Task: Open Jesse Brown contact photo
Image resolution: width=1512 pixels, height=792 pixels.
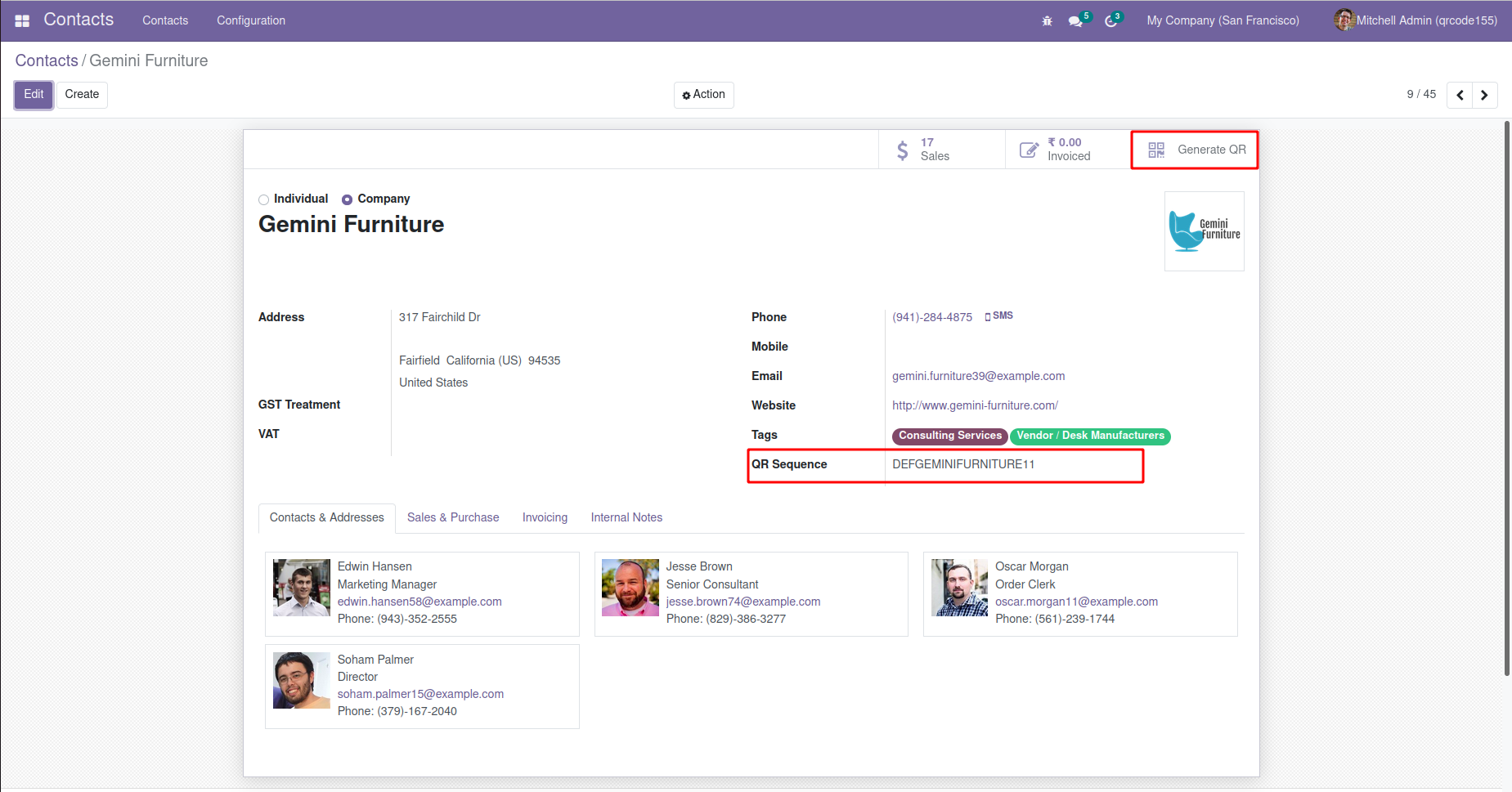Action: tap(630, 588)
